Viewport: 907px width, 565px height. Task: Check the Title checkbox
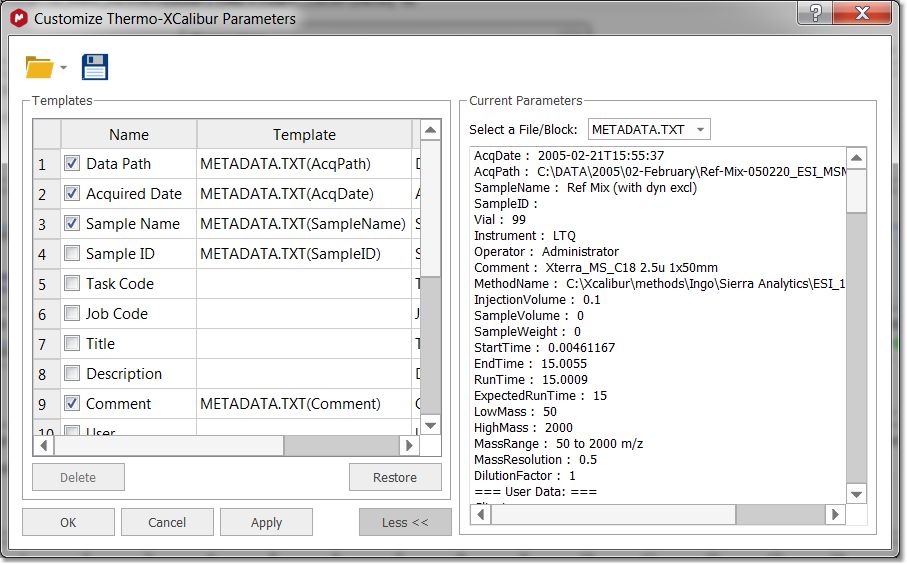[72, 344]
